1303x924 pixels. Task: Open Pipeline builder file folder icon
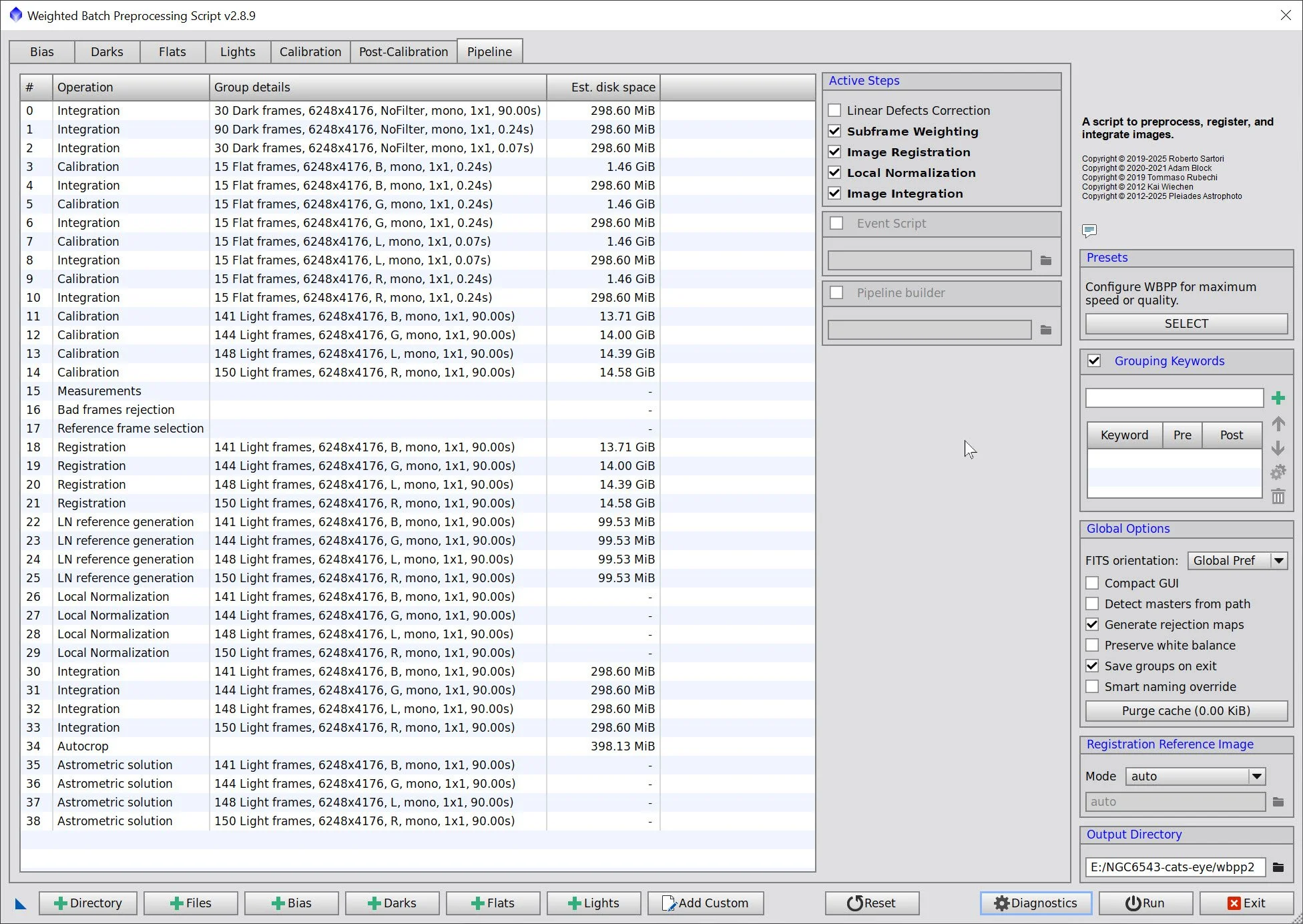(x=1046, y=330)
